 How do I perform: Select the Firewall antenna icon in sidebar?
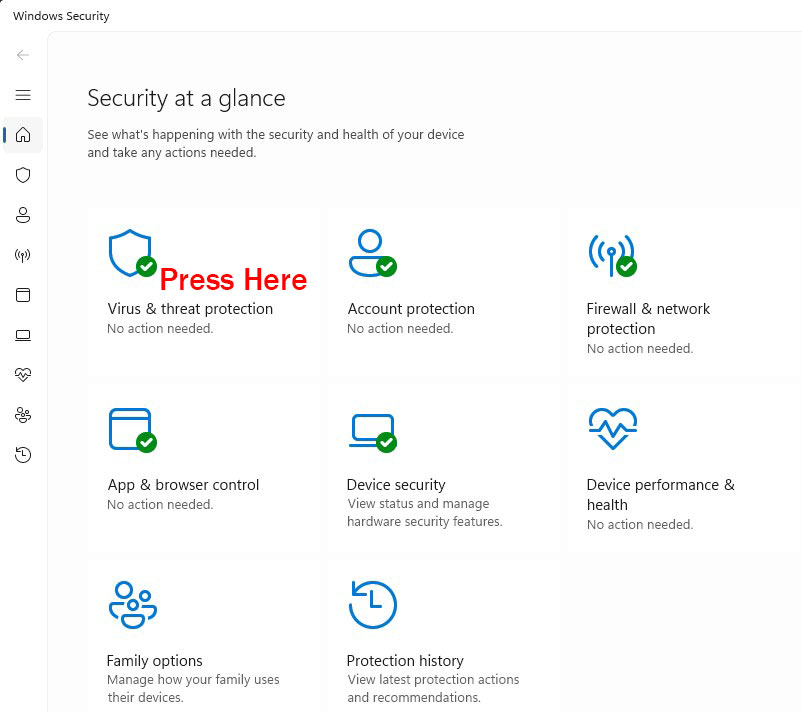click(23, 255)
